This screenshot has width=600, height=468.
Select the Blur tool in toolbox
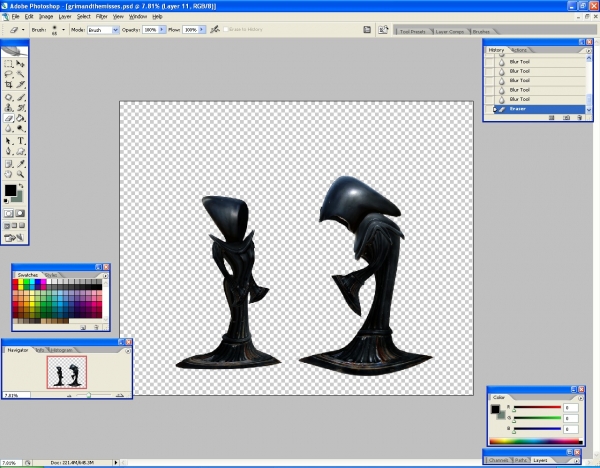(8, 129)
